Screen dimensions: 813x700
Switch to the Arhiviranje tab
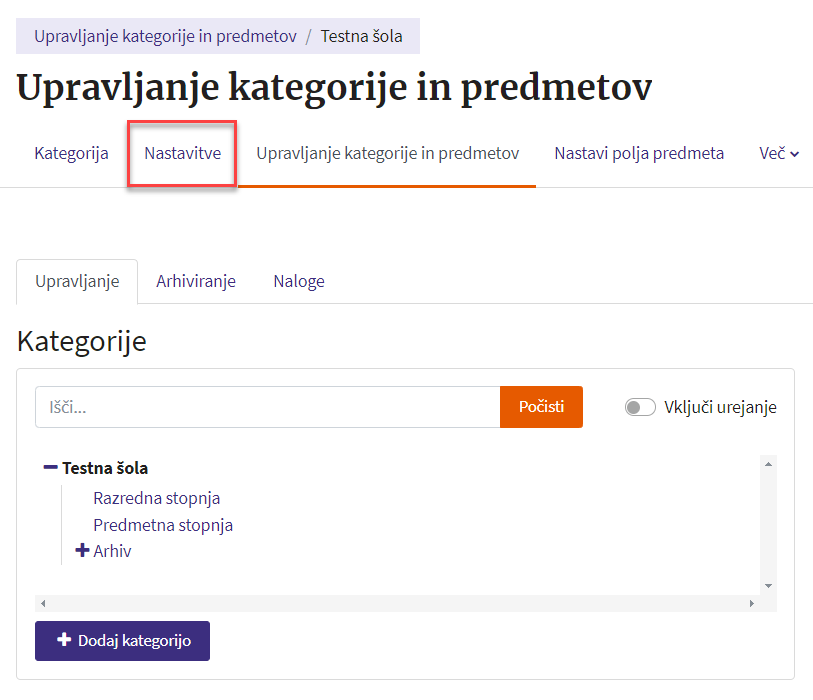[196, 281]
